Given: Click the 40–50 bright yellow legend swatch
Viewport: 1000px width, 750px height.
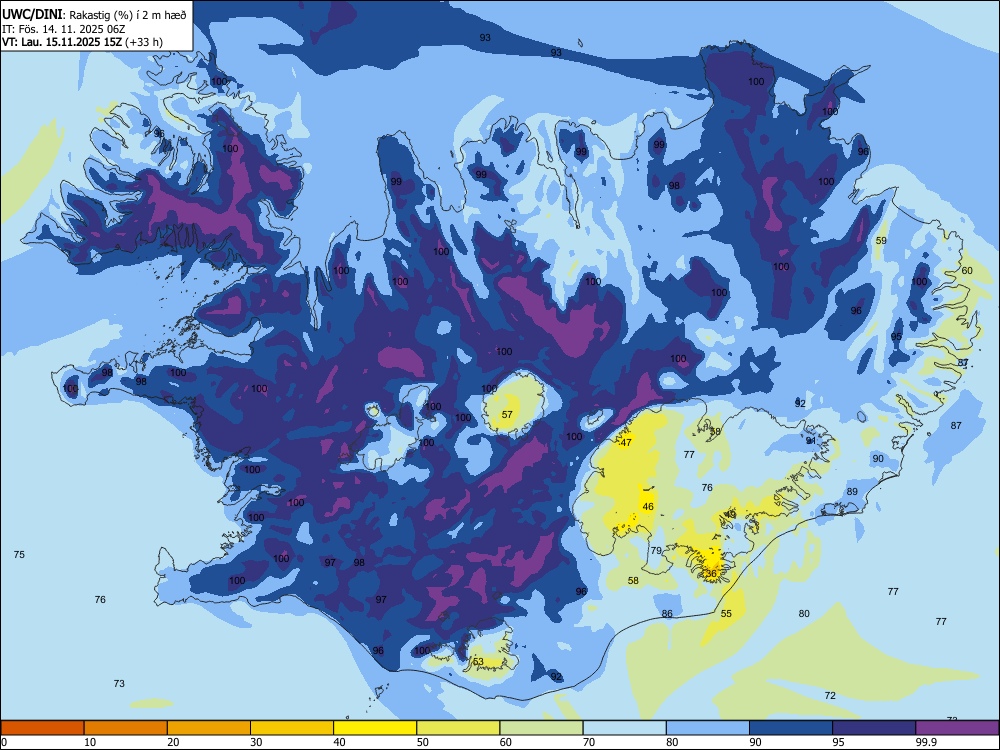Looking at the screenshot, I should tap(375, 728).
